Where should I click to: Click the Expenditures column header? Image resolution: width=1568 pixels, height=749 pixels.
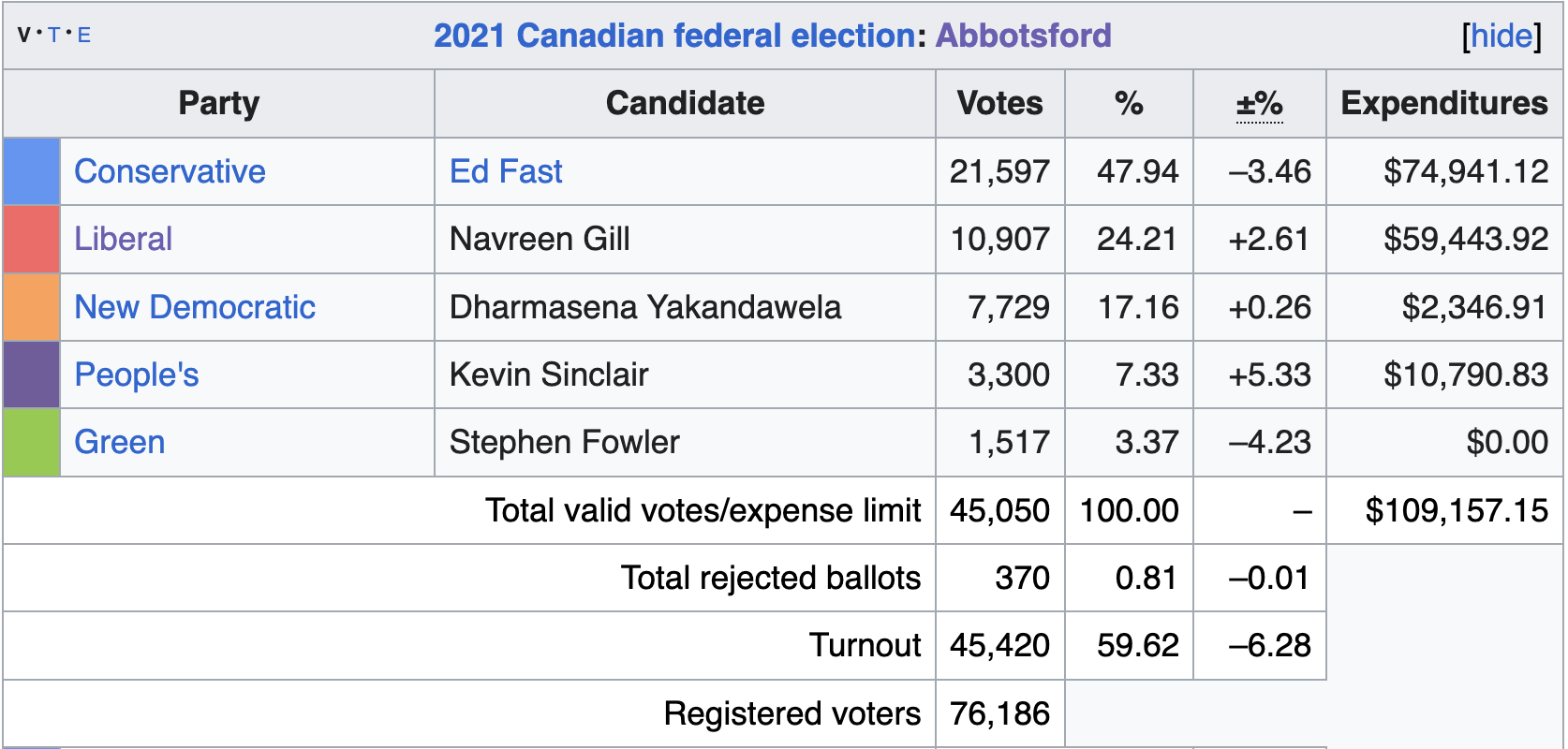click(x=1443, y=103)
